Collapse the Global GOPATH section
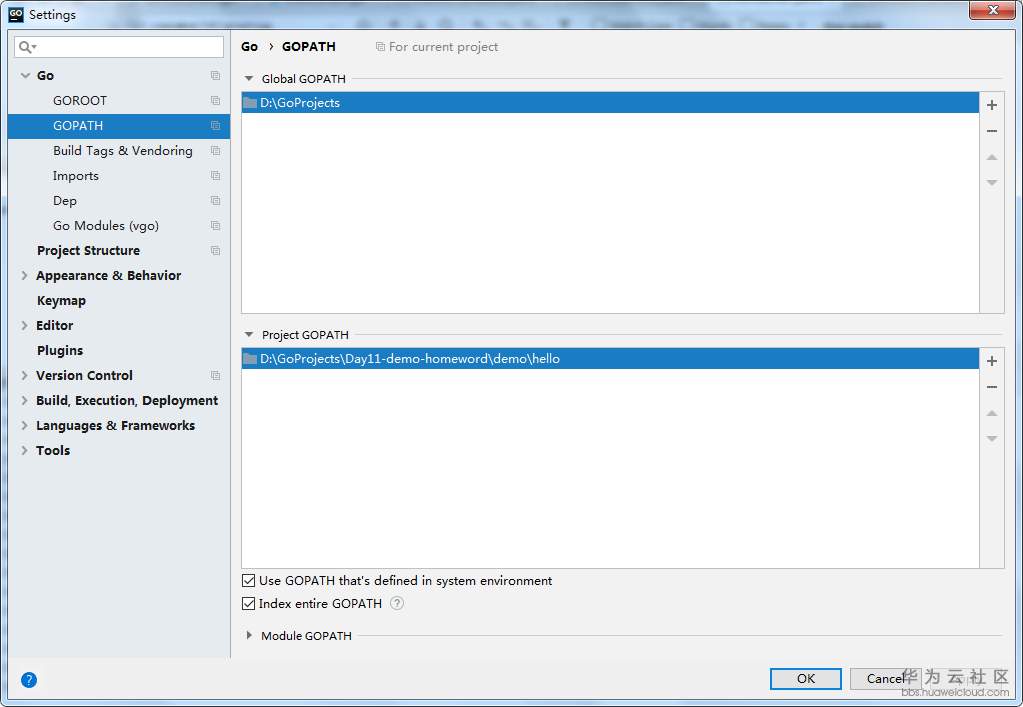Screen dimensions: 1023x707 point(249,78)
